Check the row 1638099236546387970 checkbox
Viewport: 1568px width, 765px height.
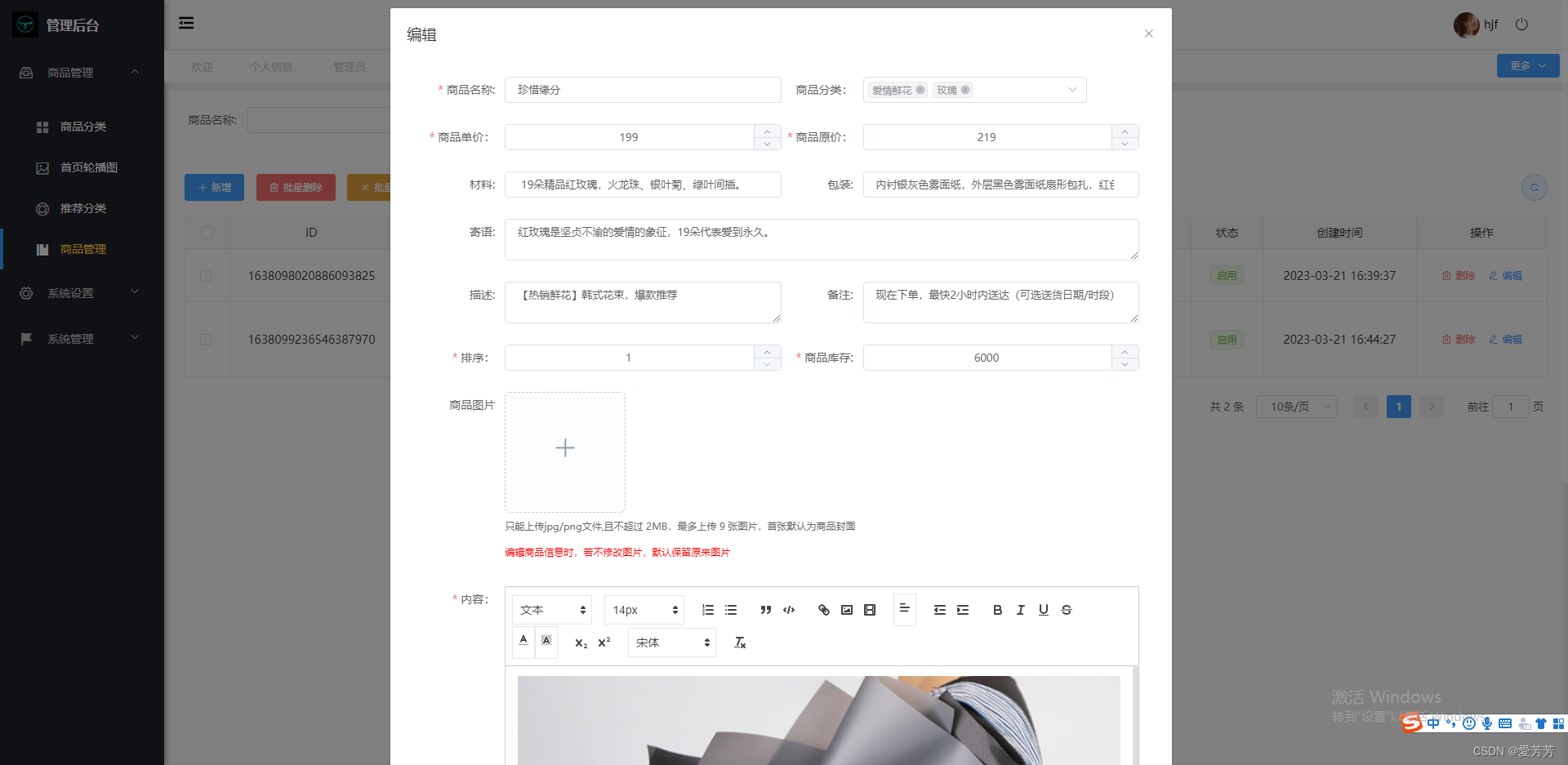tap(206, 340)
